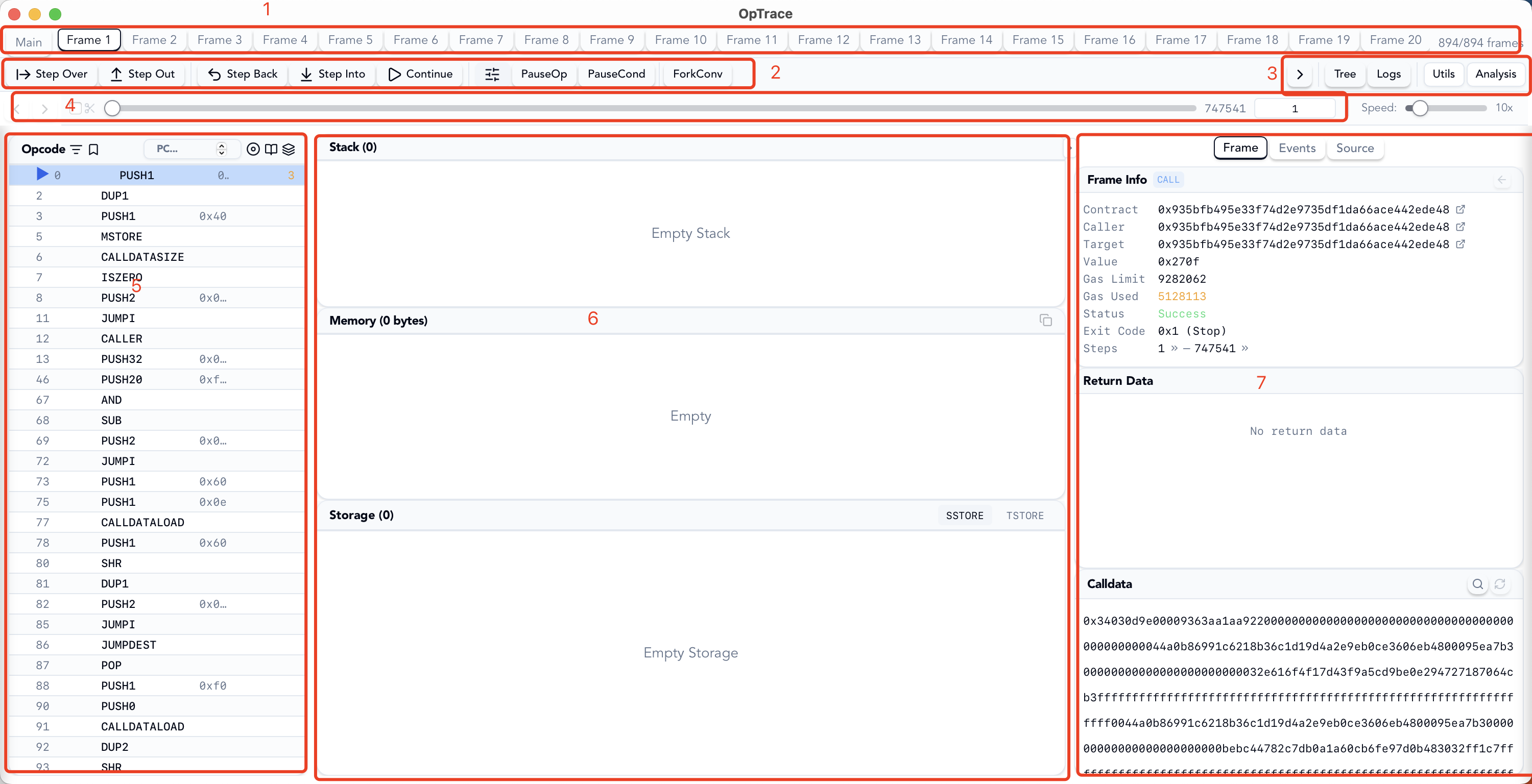Tick the checkbox beside the scissors icon
The height and width of the screenshot is (784, 1532).
(x=76, y=108)
